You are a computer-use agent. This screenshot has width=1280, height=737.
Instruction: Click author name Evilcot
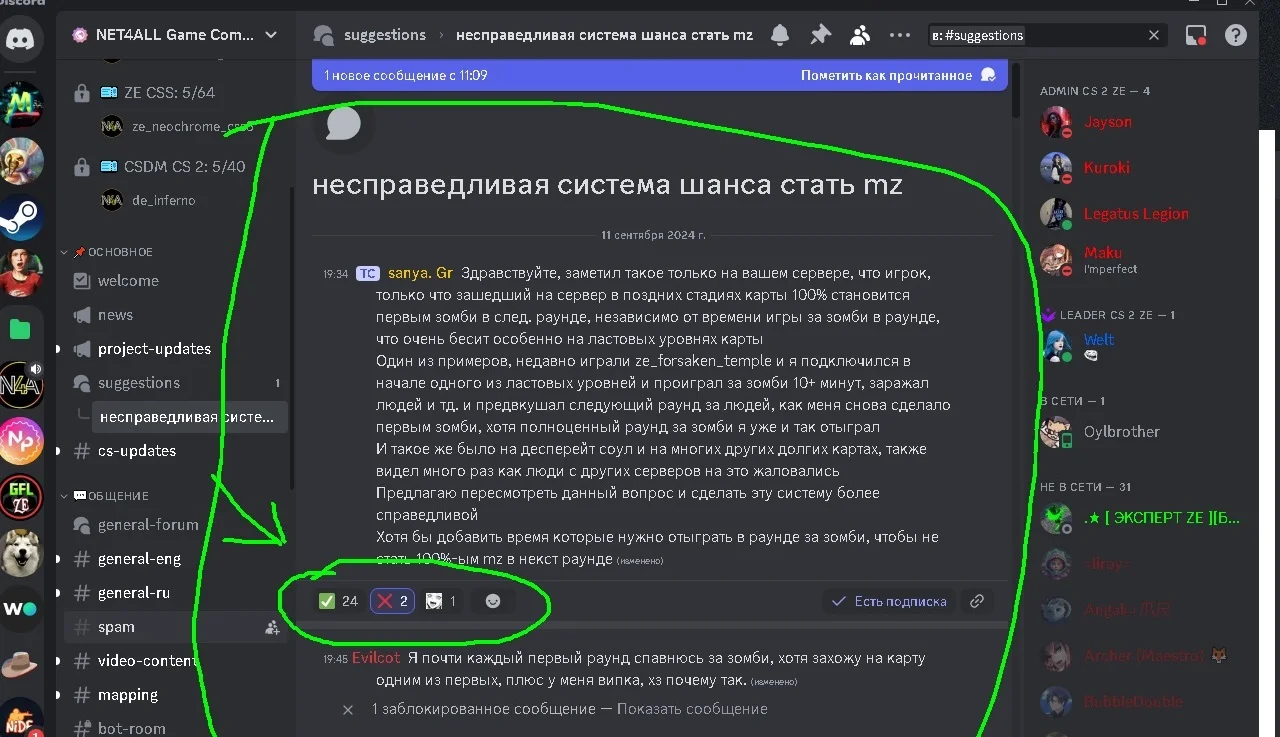(x=376, y=658)
